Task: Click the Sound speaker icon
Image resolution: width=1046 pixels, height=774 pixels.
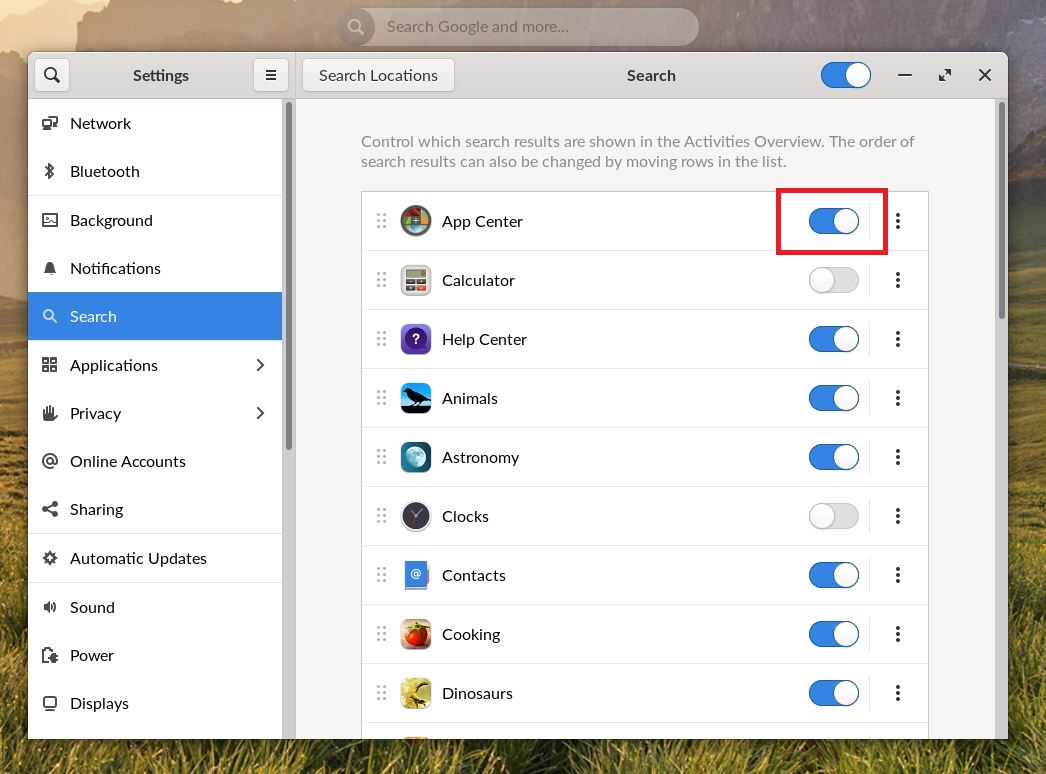Action: coord(50,607)
